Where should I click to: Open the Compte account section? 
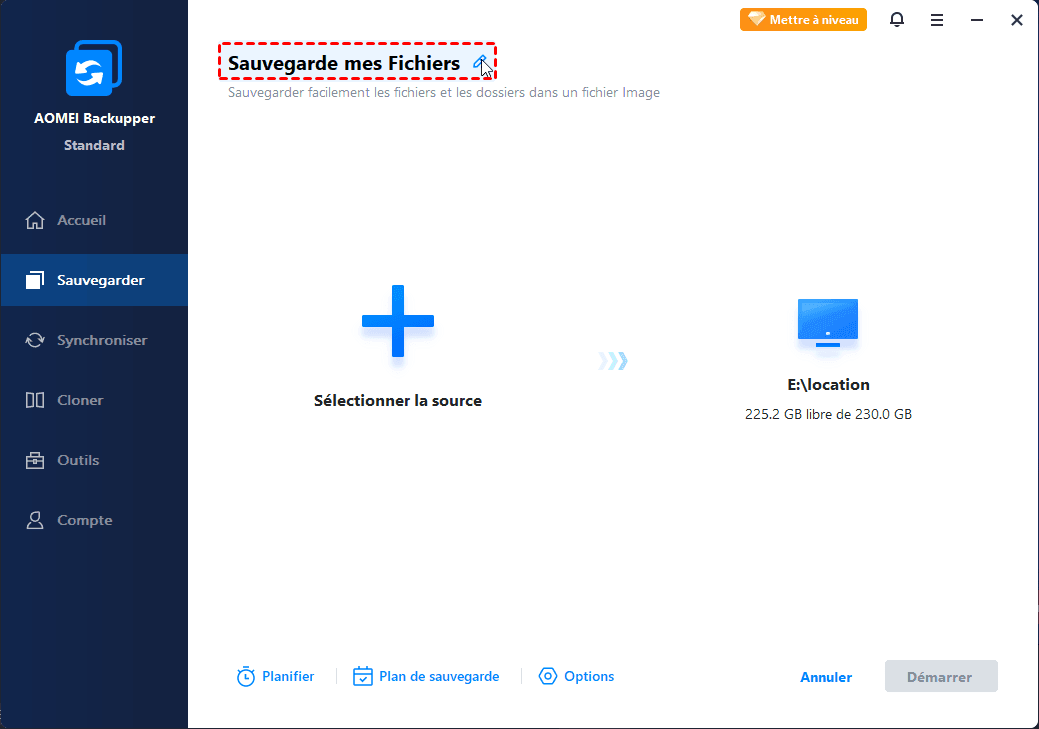(94, 520)
